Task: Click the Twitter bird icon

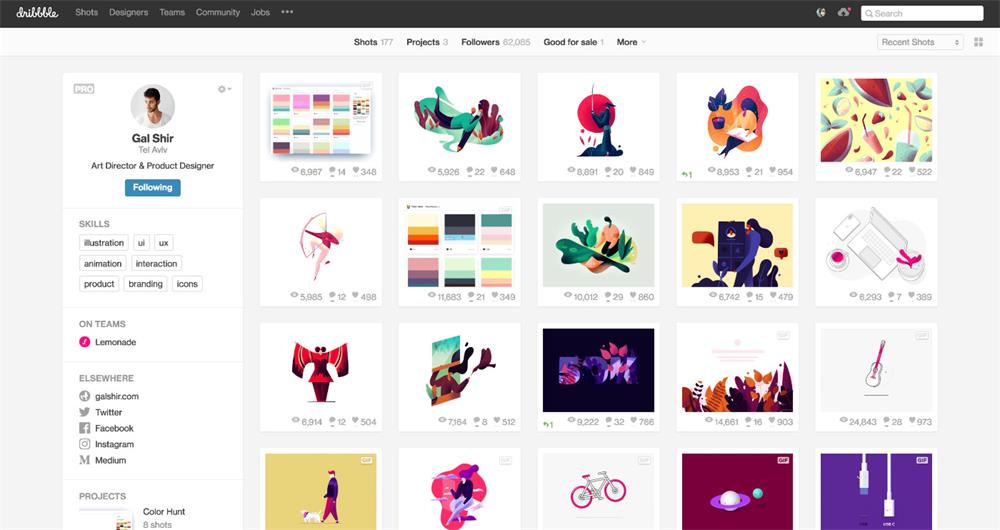Action: tap(84, 412)
